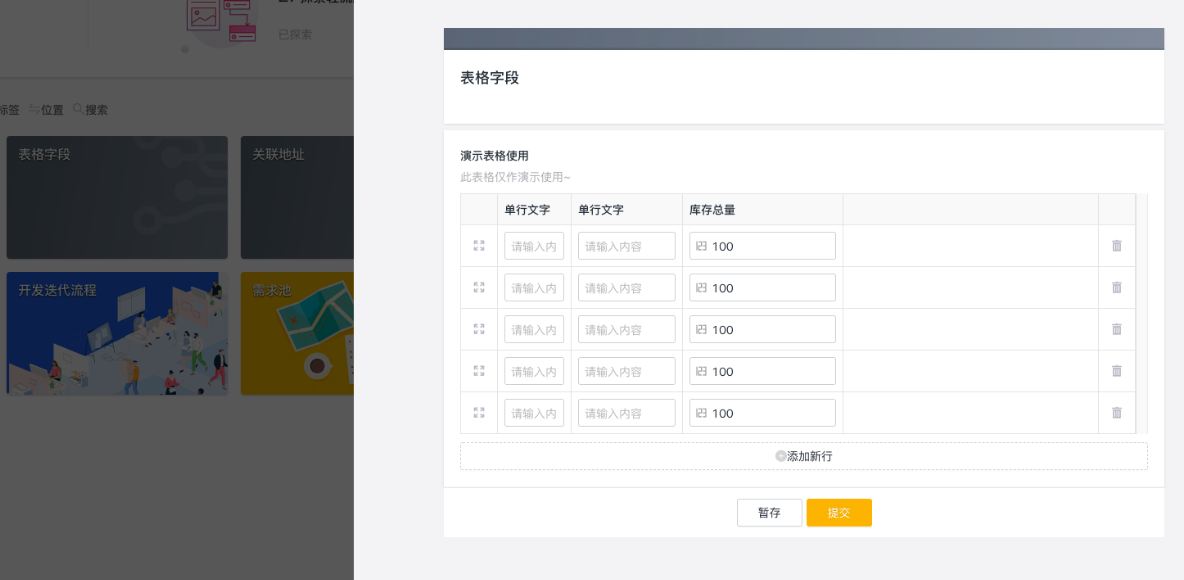1184x580 pixels.
Task: Click the expand icon on the fifth row
Action: pyautogui.click(x=479, y=413)
